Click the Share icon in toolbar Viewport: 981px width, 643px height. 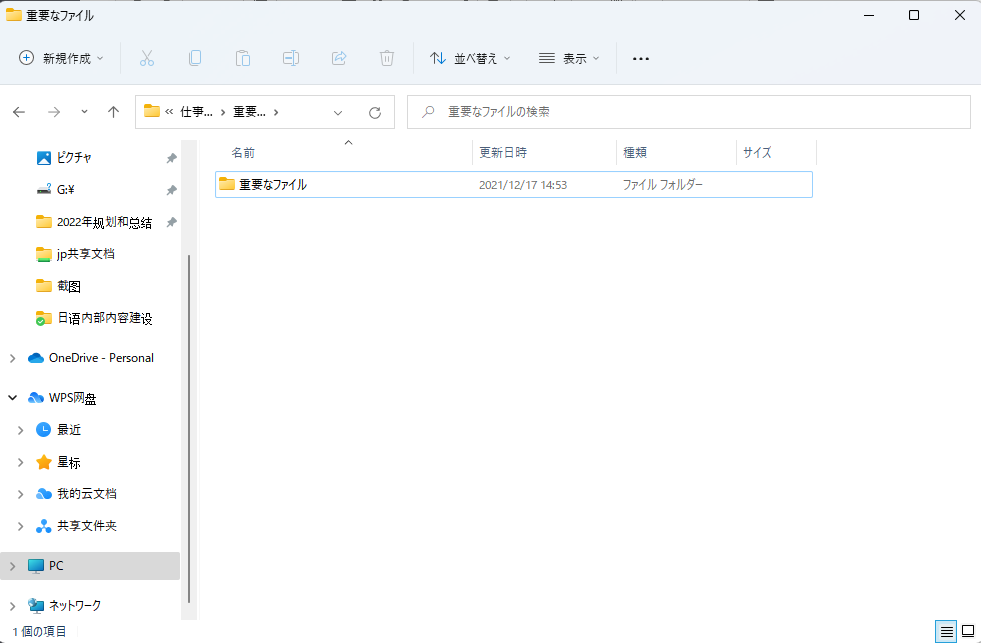339,58
